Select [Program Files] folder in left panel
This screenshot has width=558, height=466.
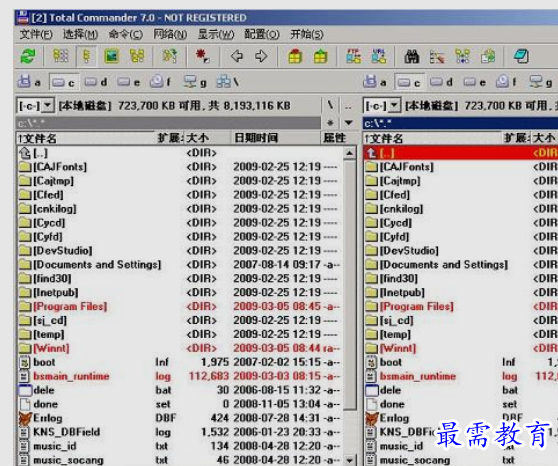tap(180, 307)
